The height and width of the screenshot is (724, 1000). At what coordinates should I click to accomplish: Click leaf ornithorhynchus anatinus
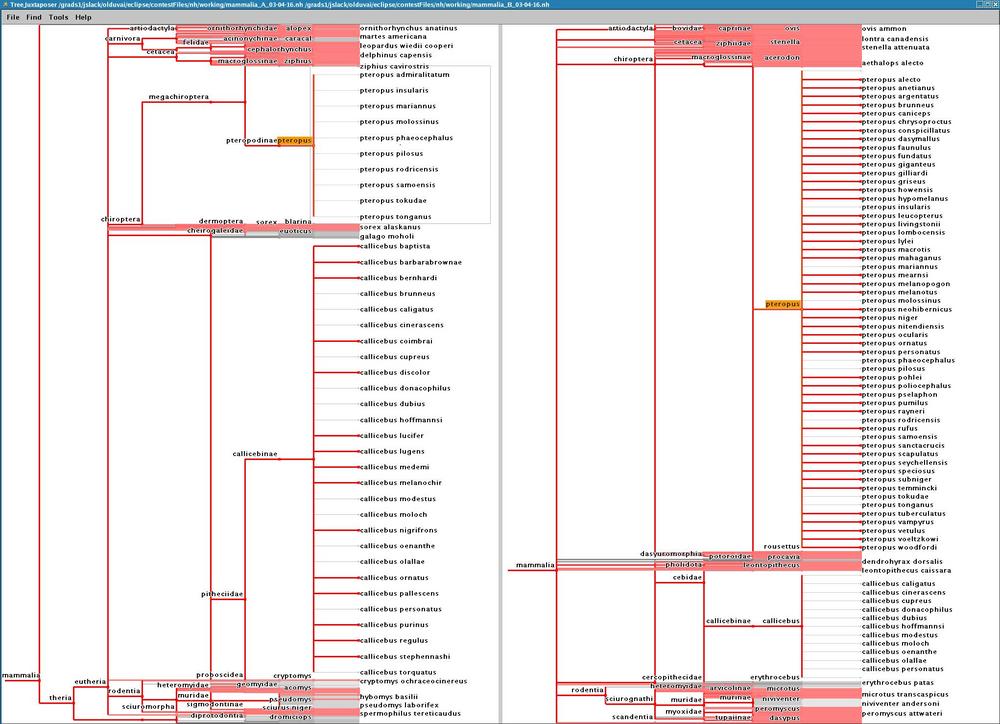408,29
